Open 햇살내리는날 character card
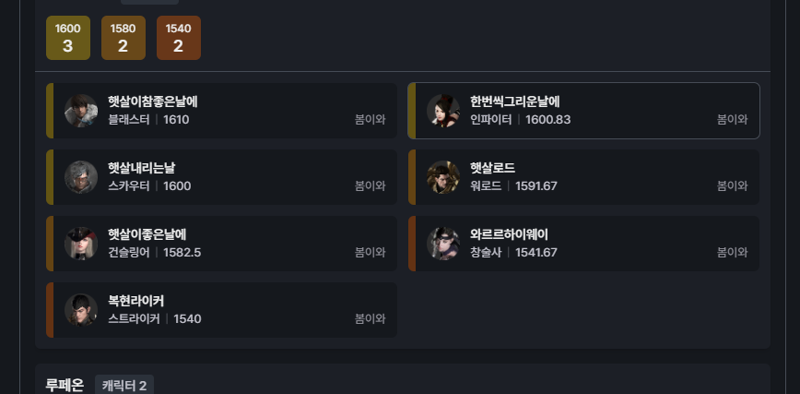Screen dimensions: 800x394 [221, 177]
